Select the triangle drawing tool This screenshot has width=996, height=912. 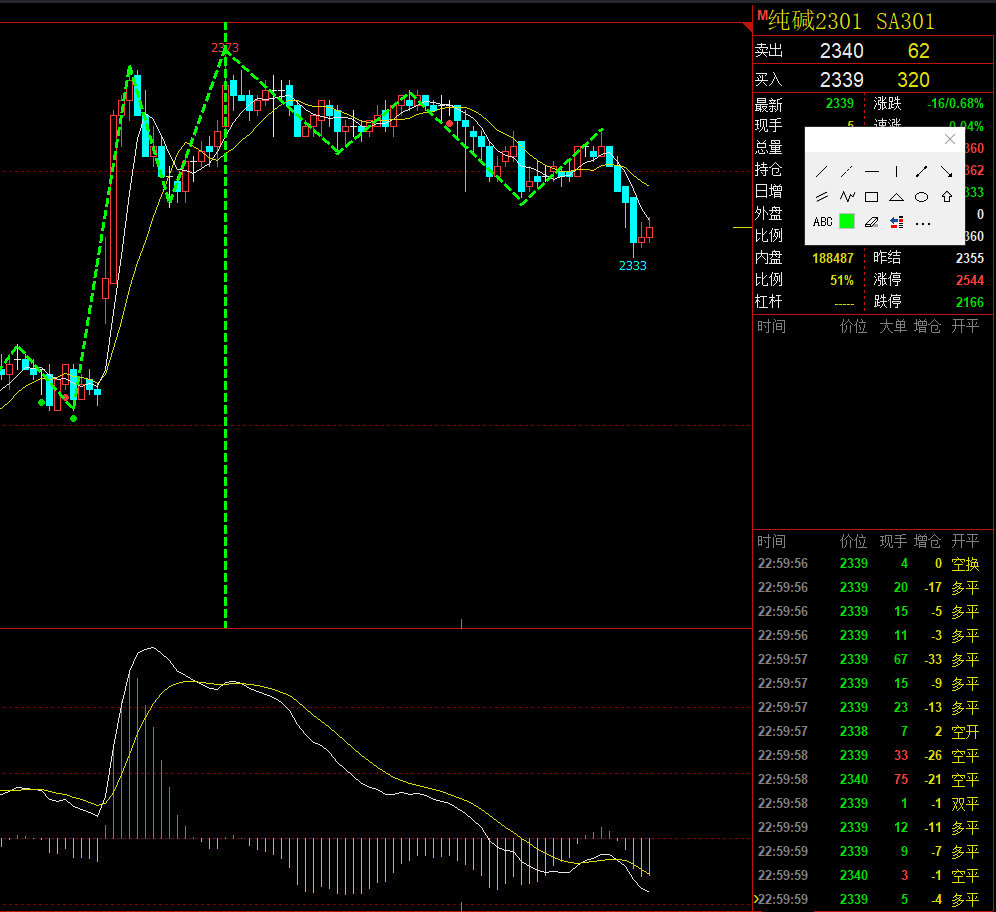click(896, 197)
